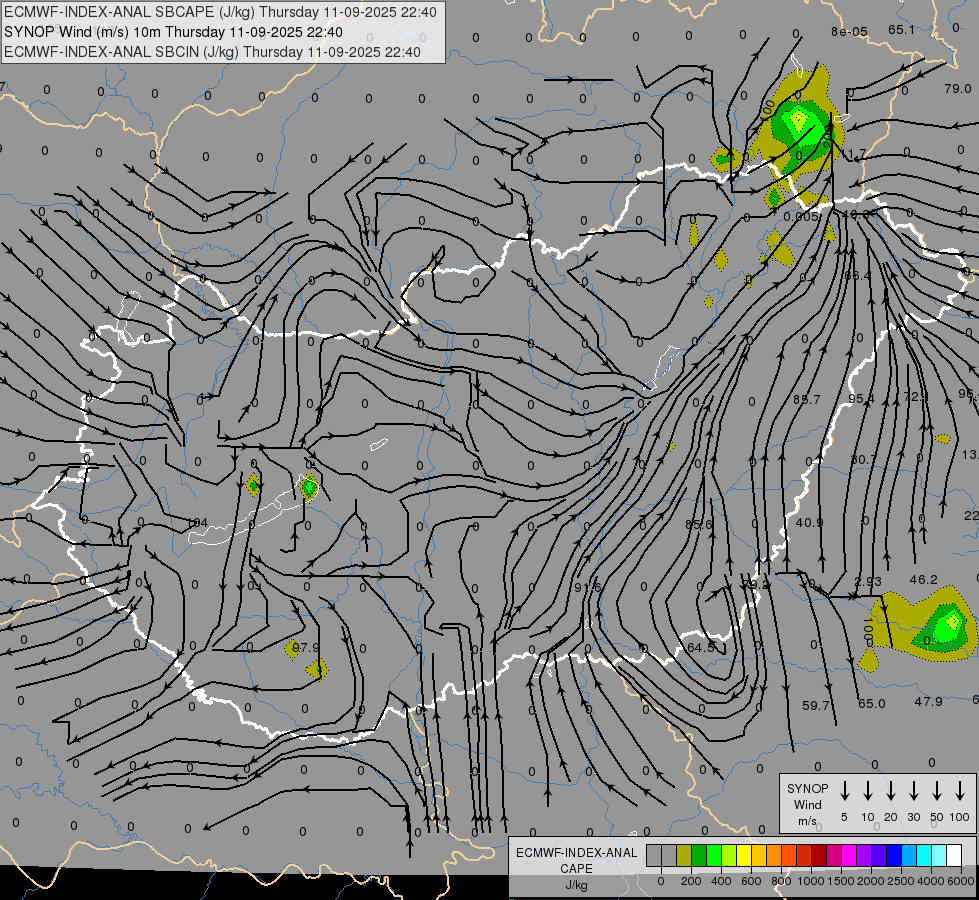Click the '85.6' value on the map
Viewport: 979px width, 900px height.
(699, 525)
